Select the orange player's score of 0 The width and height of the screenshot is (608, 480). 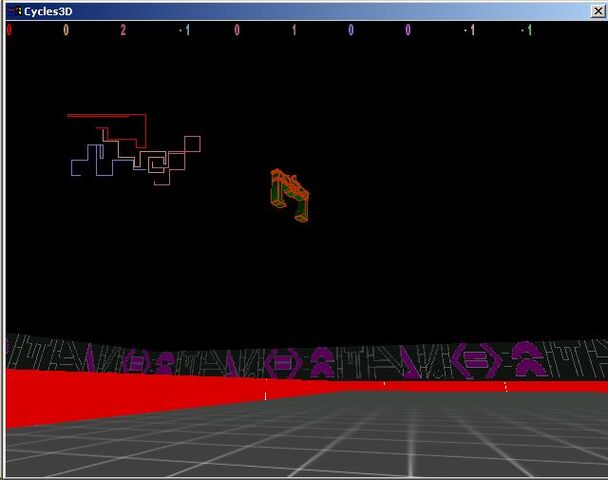[x=66, y=30]
